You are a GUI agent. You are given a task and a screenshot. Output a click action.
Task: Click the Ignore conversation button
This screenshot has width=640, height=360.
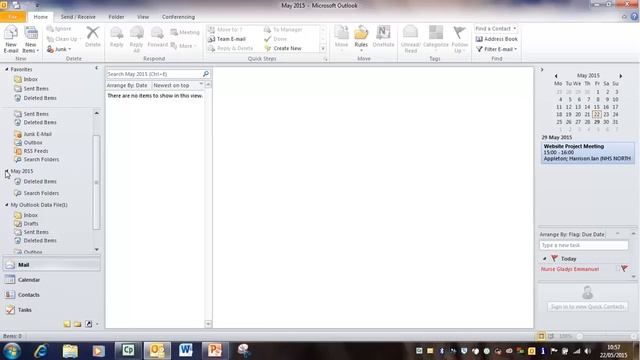pyautogui.click(x=59, y=29)
